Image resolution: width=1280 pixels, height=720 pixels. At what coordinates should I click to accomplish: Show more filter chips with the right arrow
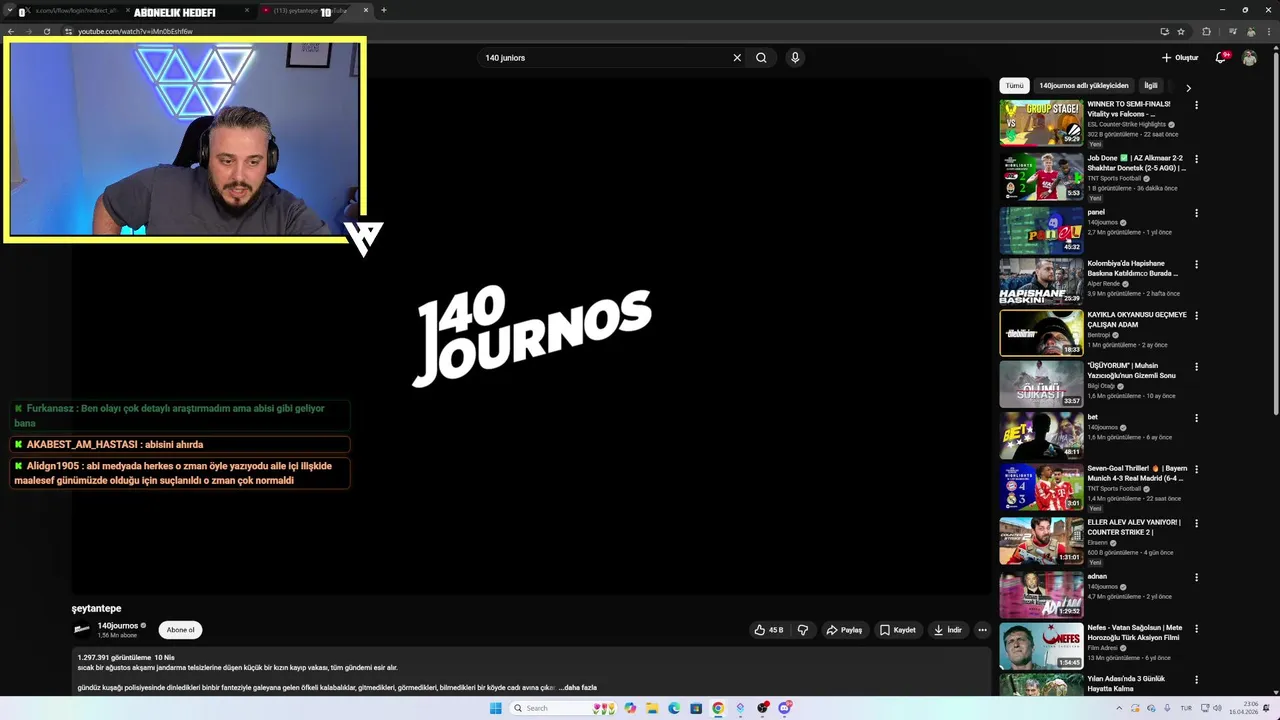pos(1188,88)
